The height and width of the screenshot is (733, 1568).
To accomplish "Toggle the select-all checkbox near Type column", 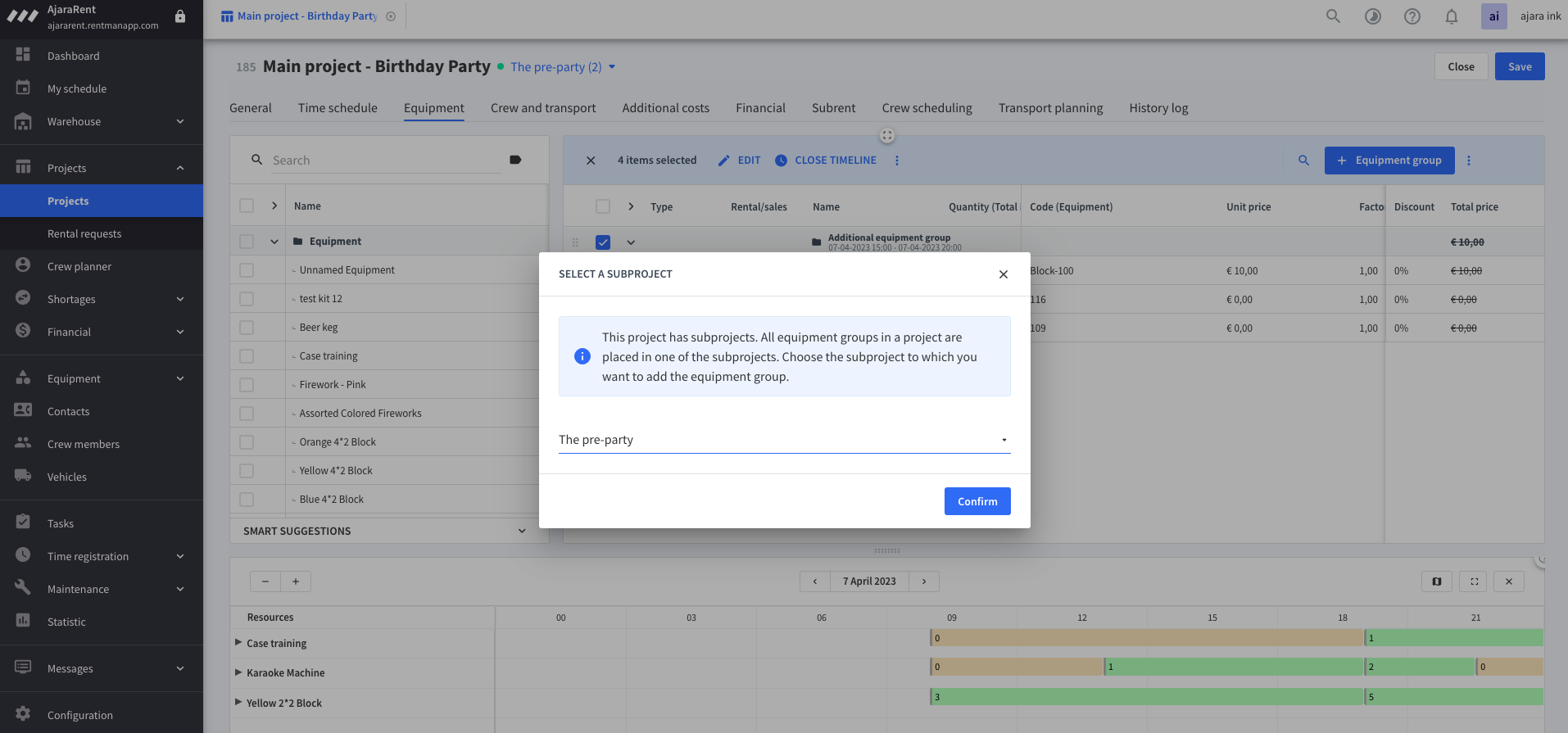I will (x=603, y=206).
